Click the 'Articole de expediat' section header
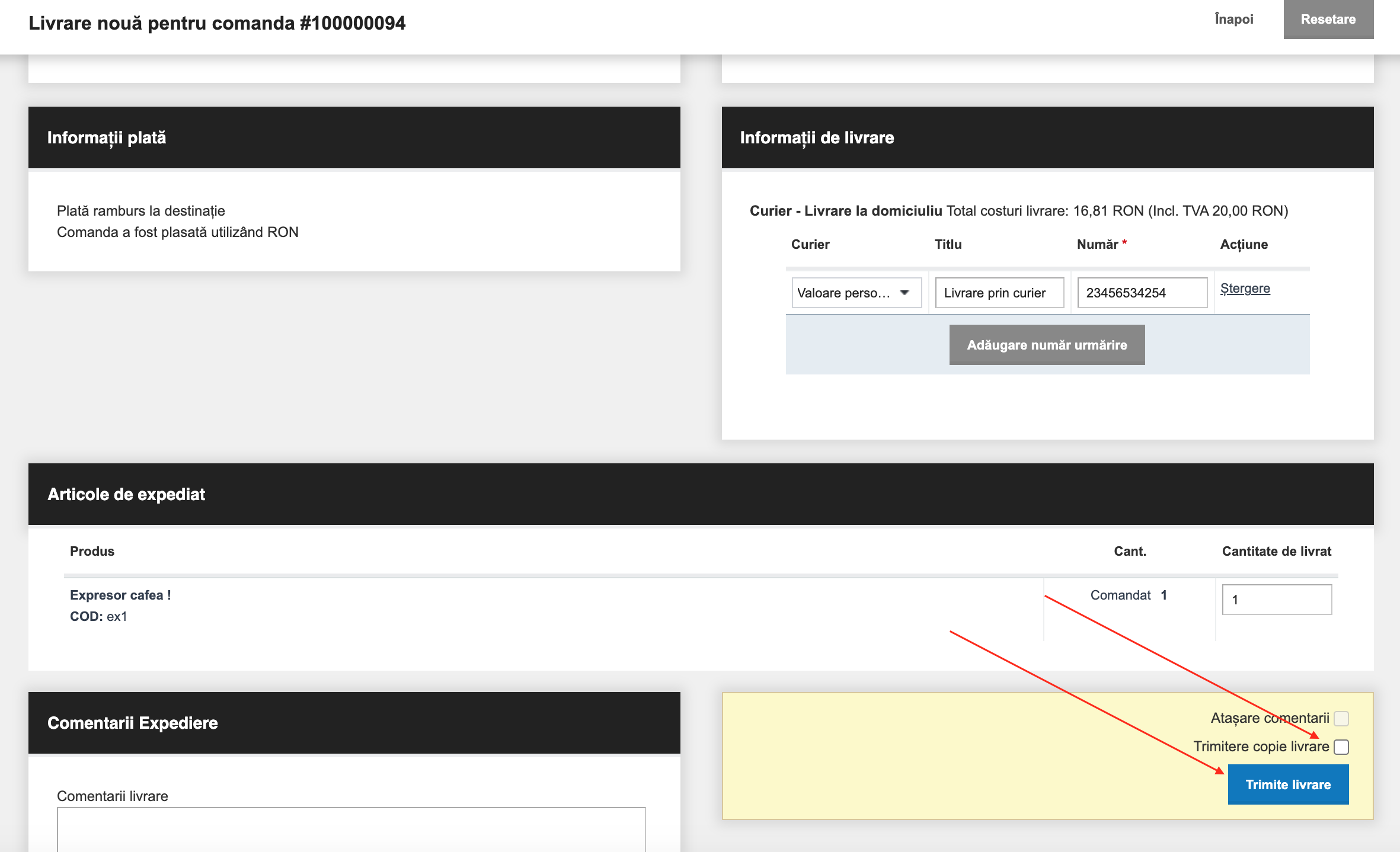 point(701,494)
